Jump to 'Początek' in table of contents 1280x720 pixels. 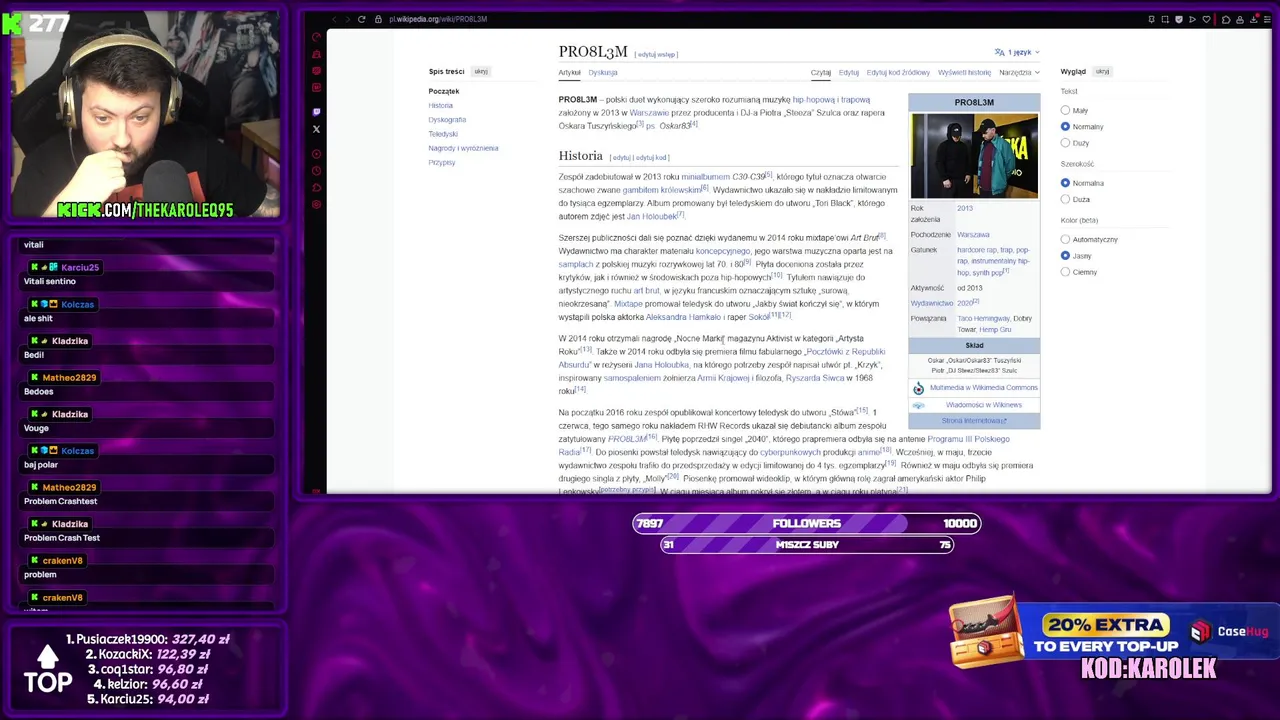[444, 91]
